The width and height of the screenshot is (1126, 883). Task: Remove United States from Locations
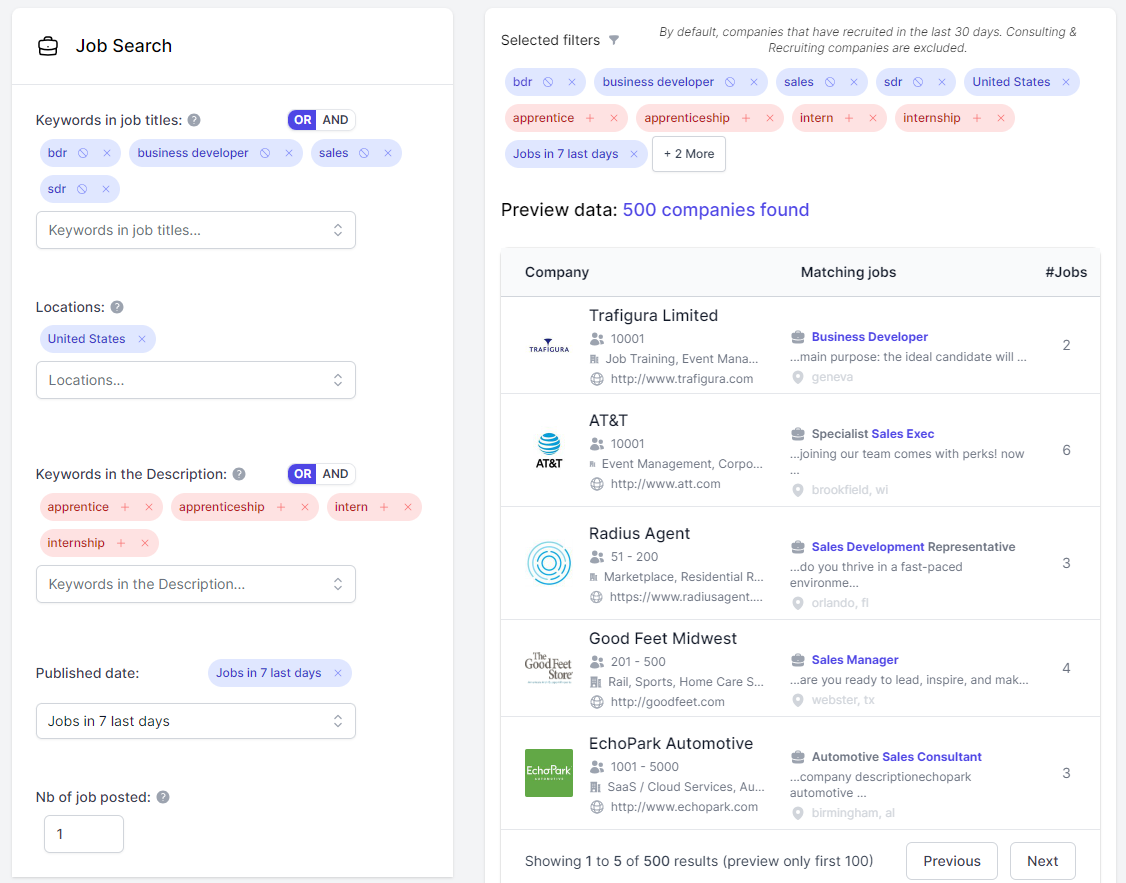tap(142, 339)
